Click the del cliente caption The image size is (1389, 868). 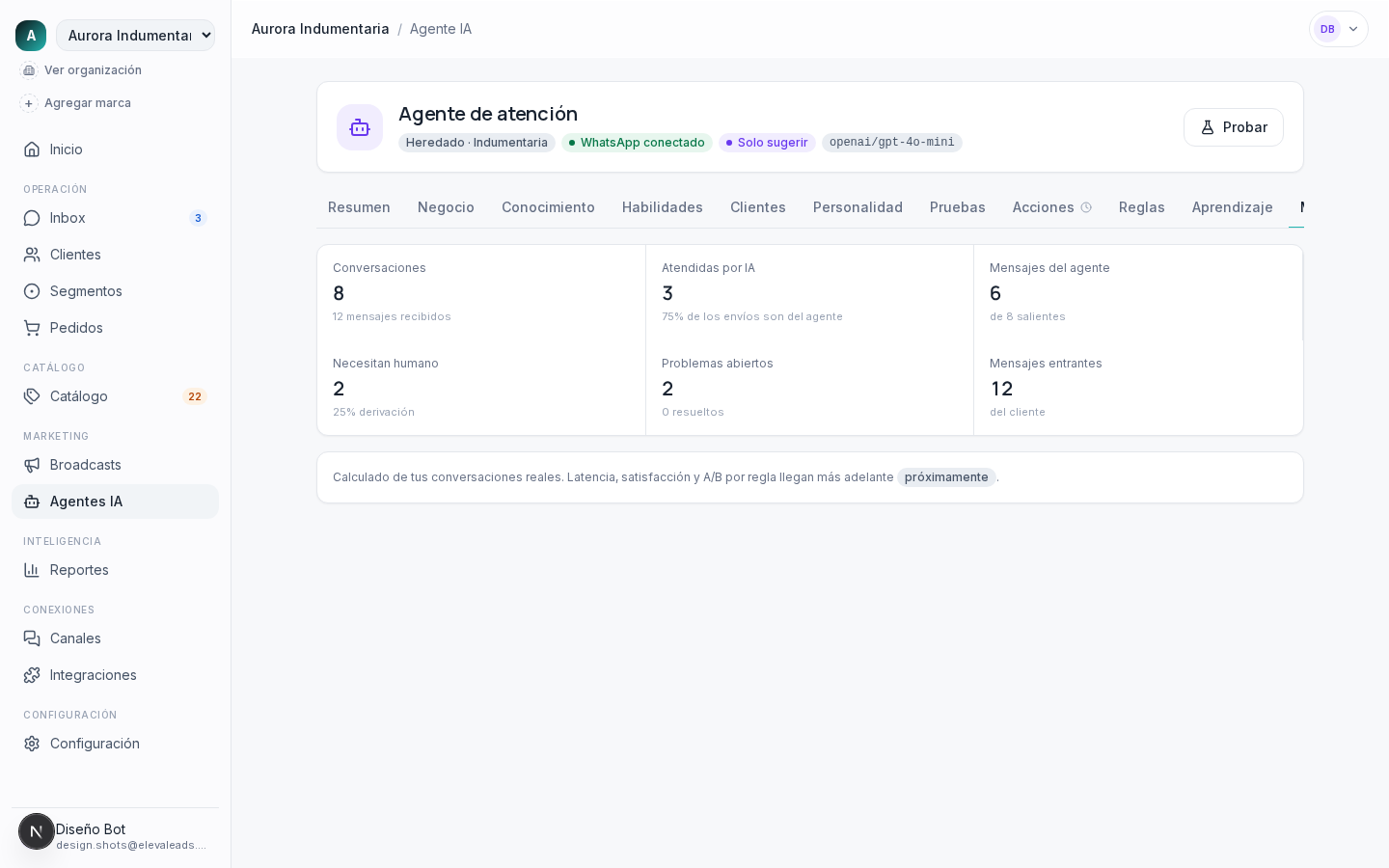[x=1018, y=412]
